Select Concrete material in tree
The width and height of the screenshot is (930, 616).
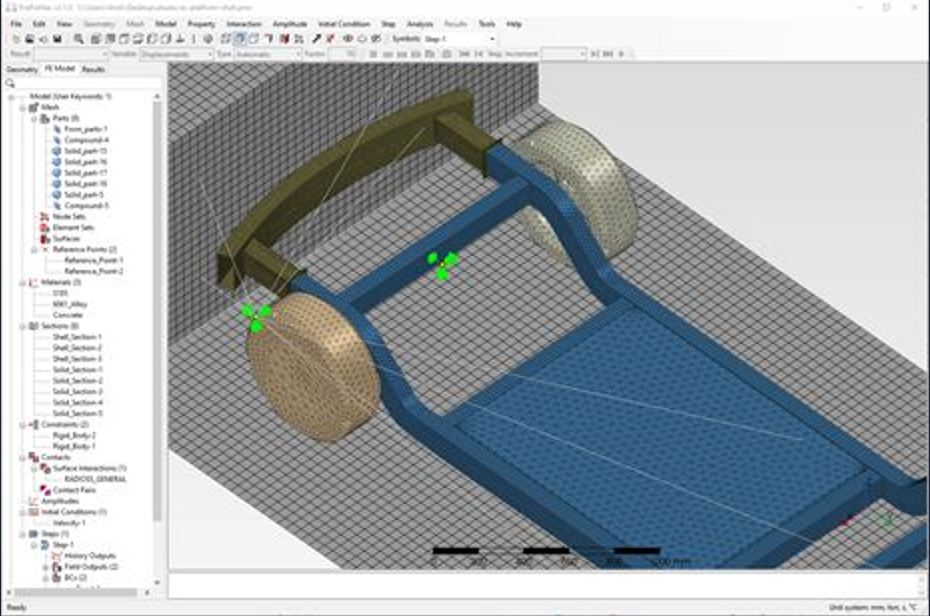(x=68, y=315)
